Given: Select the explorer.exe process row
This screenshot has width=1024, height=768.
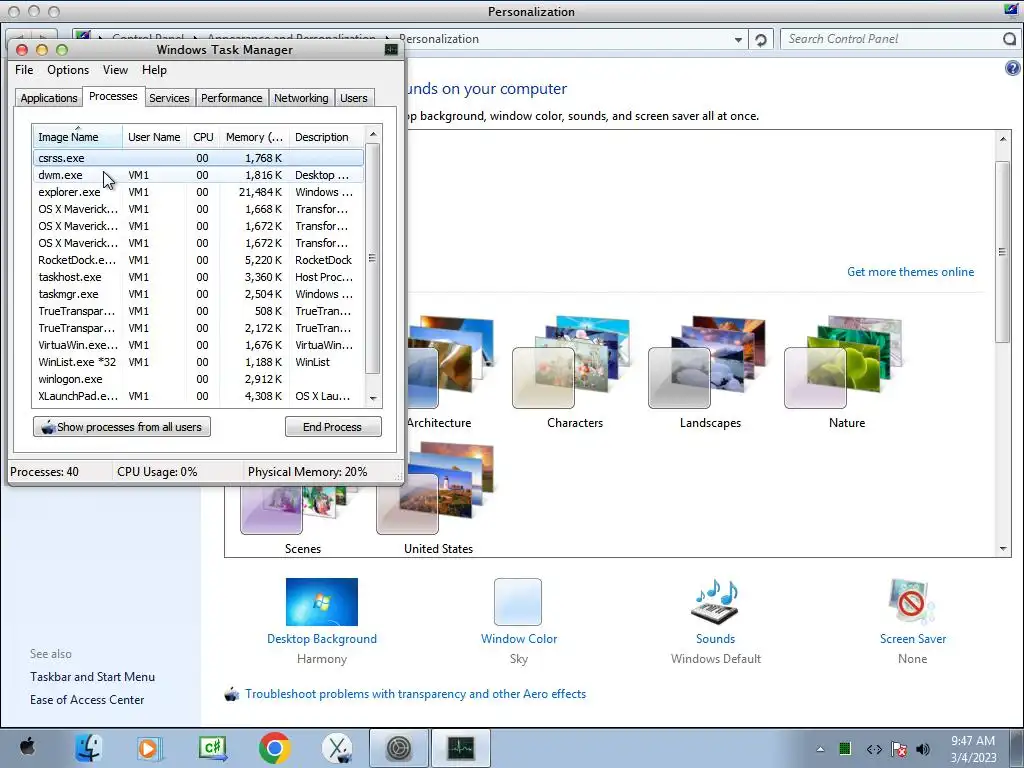Looking at the screenshot, I should pyautogui.click(x=198, y=192).
